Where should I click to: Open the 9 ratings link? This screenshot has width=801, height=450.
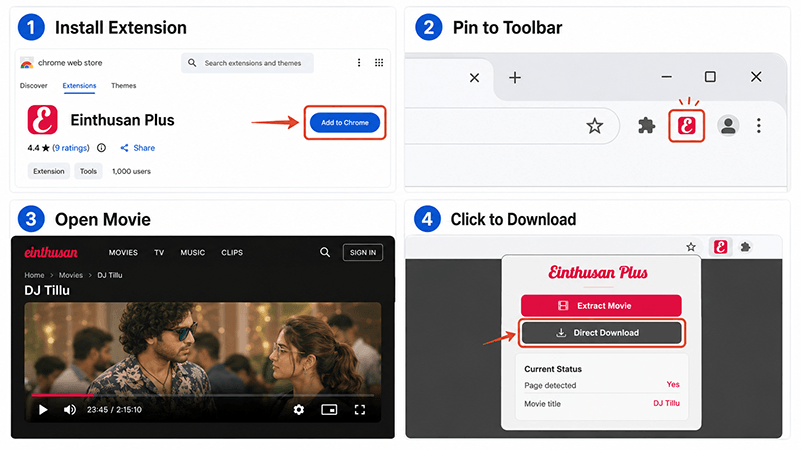pyautogui.click(x=71, y=148)
